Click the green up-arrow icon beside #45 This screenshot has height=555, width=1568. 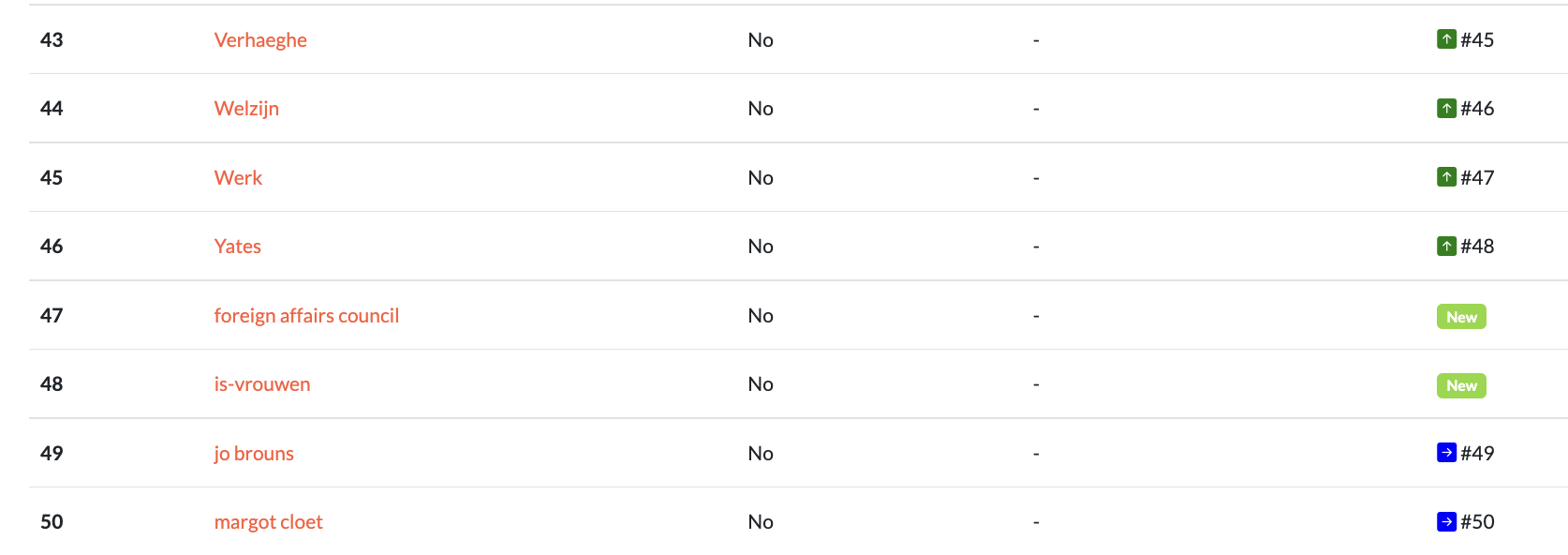1446,39
